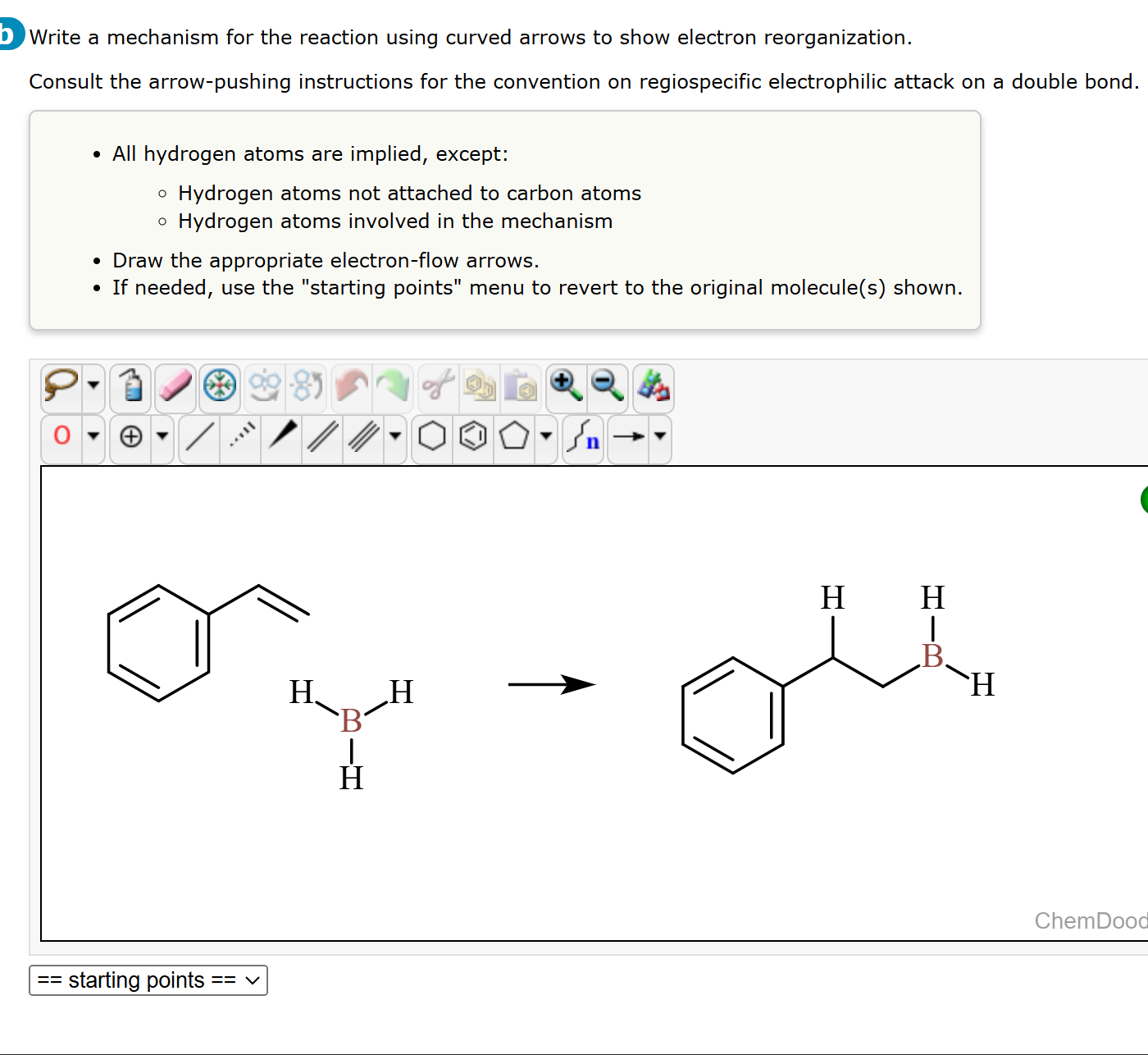Image resolution: width=1148 pixels, height=1055 pixels.
Task: Undo the last drawing action
Action: [348, 386]
